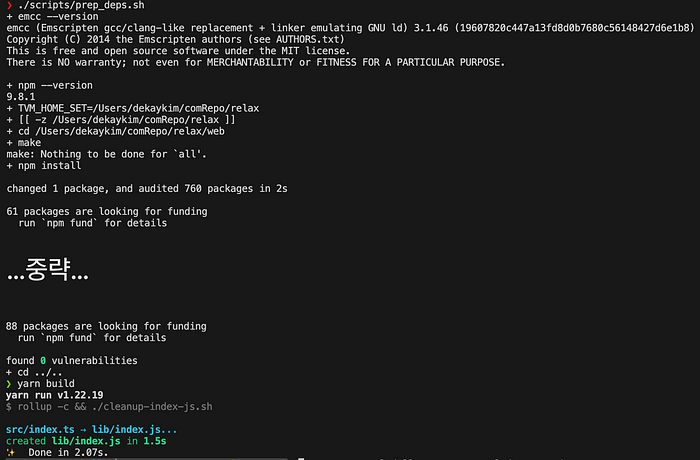
Task: Click the npm version number 9.8.1
Action: pos(21,96)
